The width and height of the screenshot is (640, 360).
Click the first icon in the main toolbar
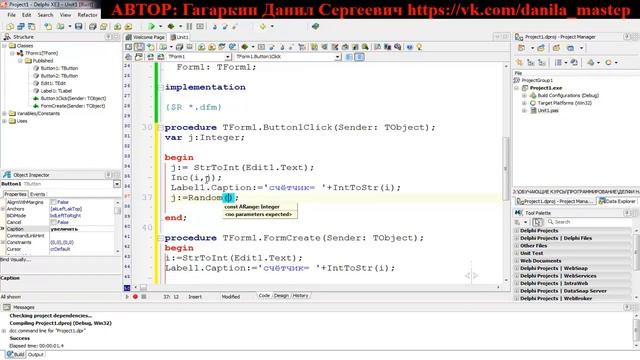(10, 27)
